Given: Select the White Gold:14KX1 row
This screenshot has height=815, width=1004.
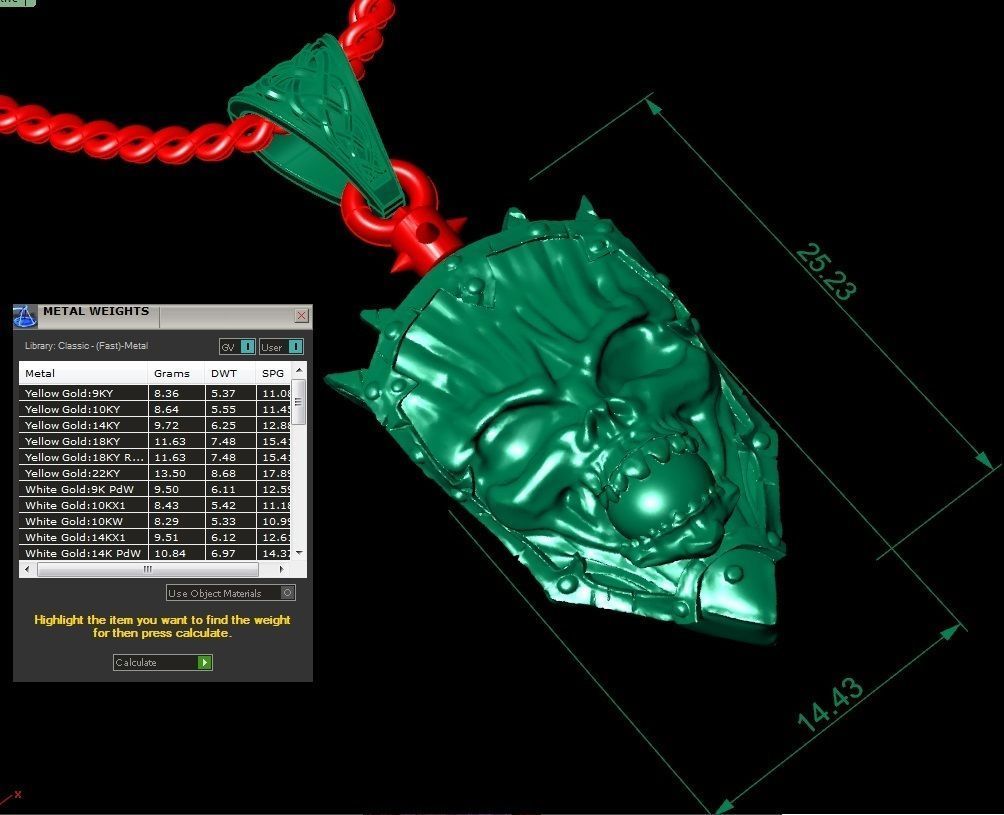Looking at the screenshot, I should pos(155,537).
